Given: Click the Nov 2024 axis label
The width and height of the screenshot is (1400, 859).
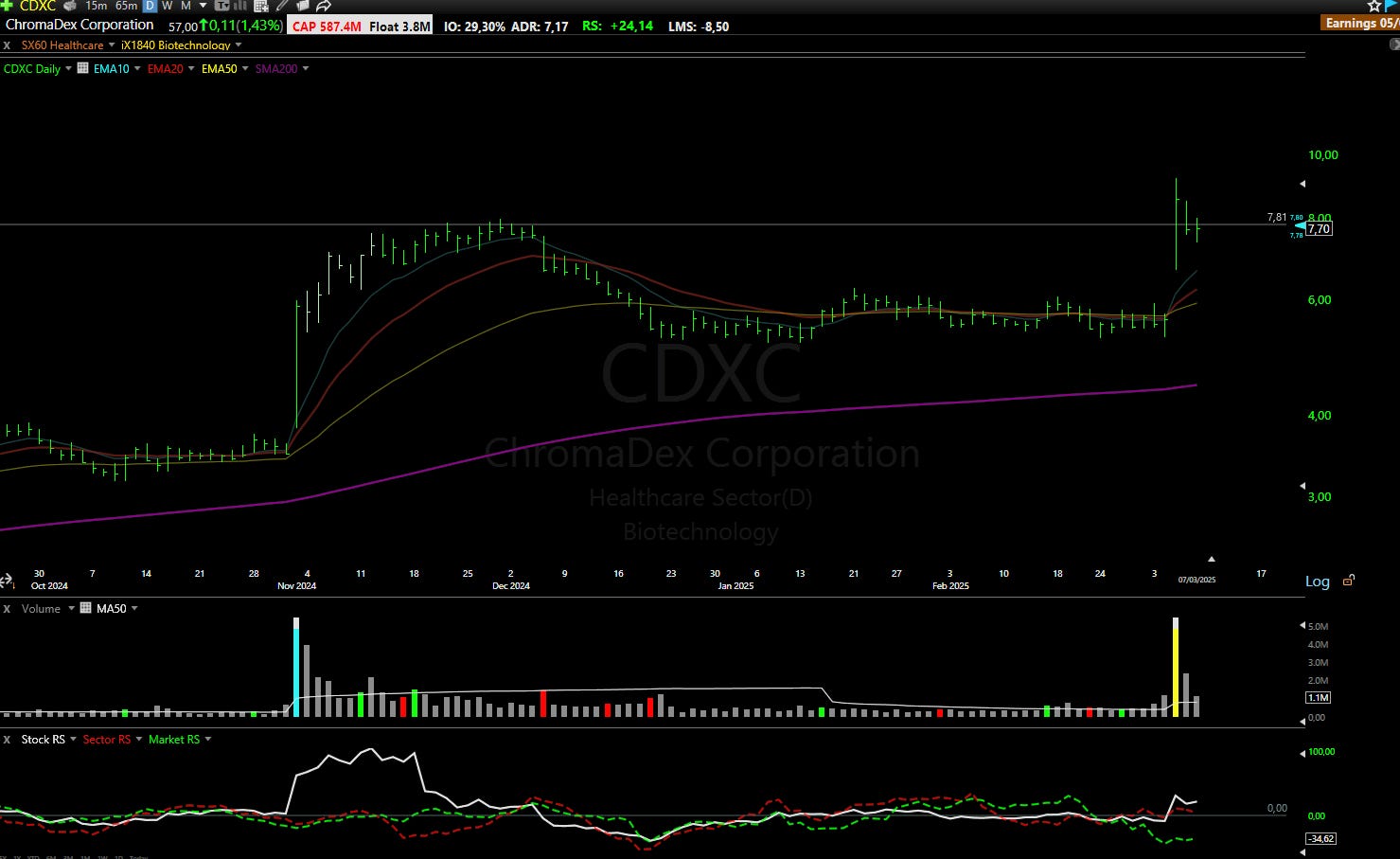Looking at the screenshot, I should [x=296, y=586].
